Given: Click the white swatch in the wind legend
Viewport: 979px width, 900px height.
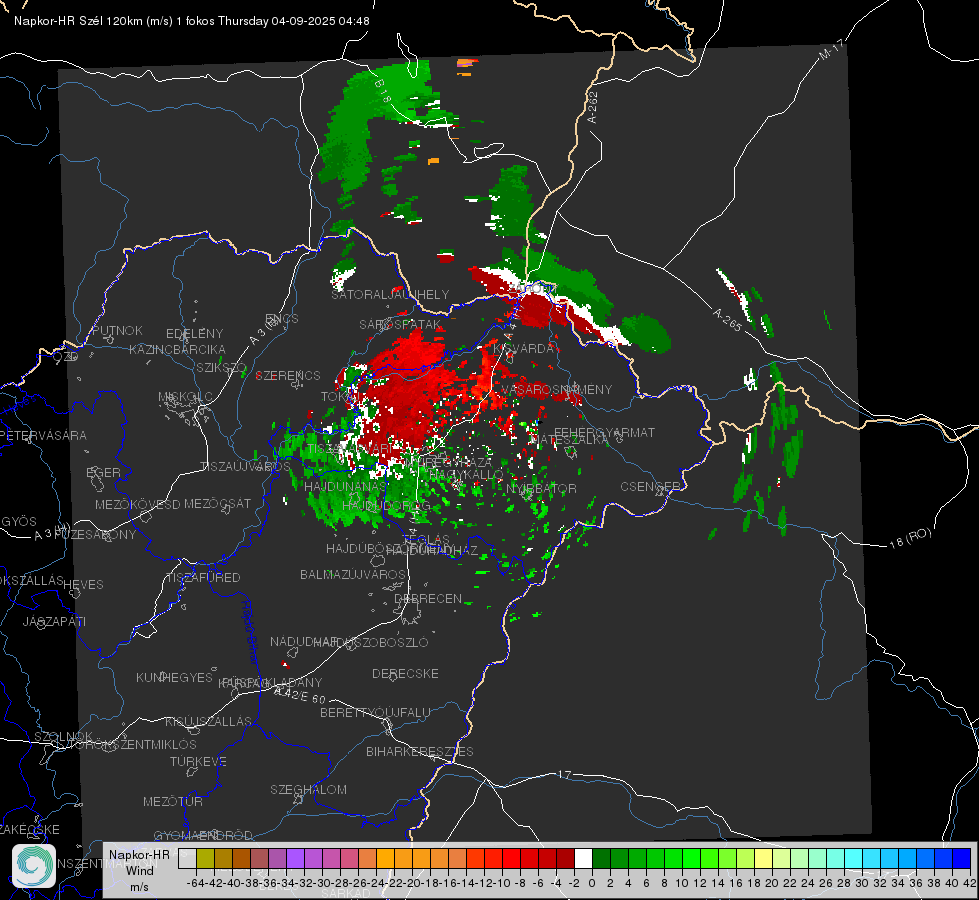Looking at the screenshot, I should 583,858.
